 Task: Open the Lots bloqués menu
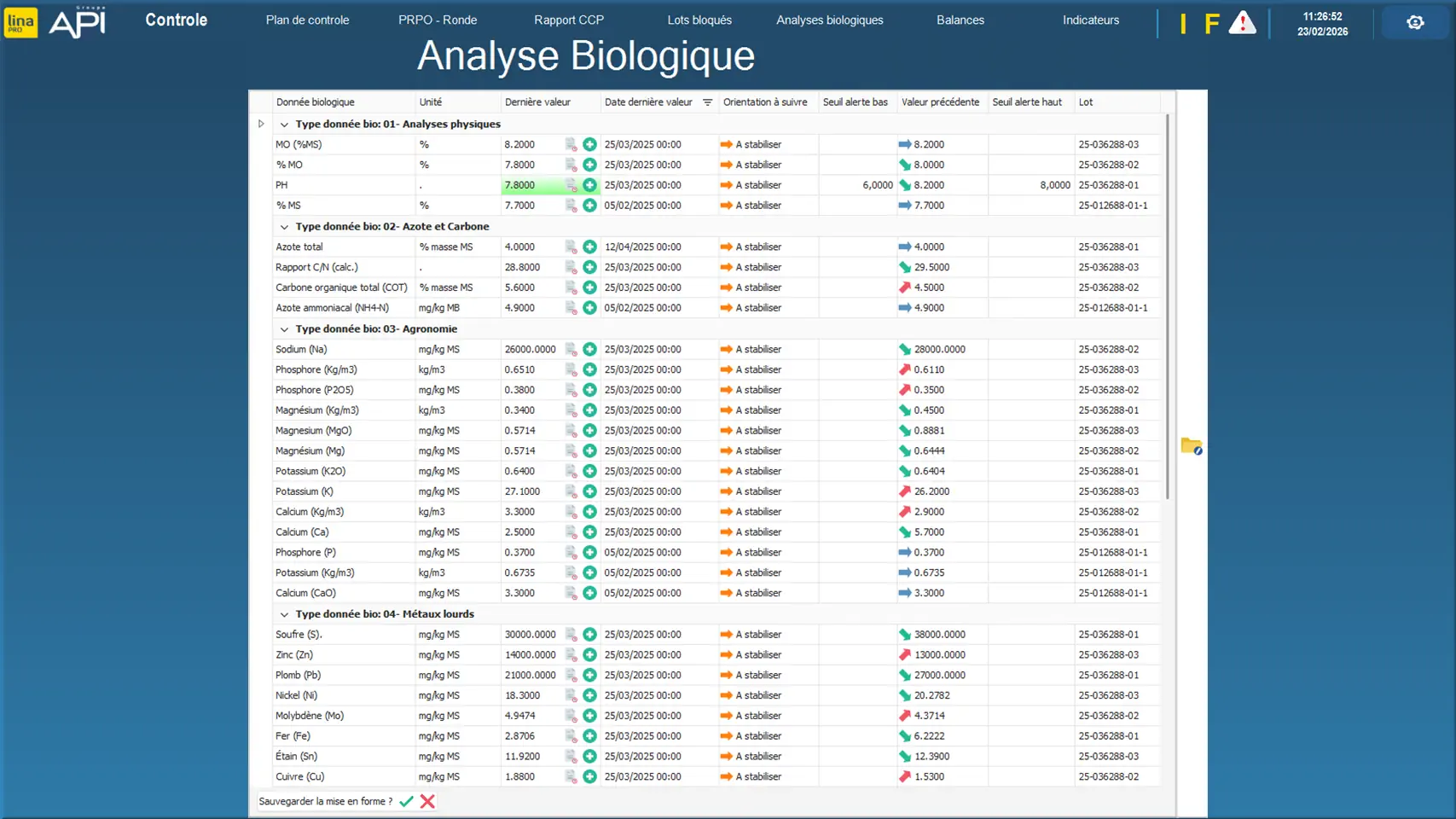pos(699,20)
